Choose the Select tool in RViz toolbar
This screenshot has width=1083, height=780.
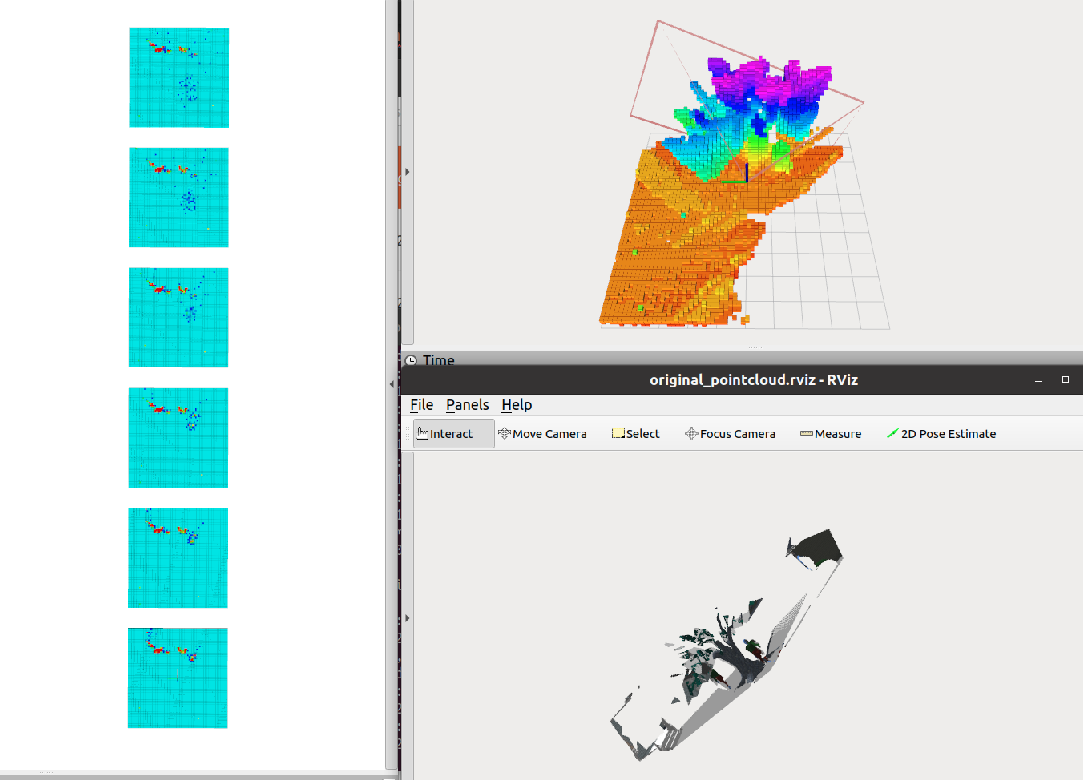[x=635, y=434]
